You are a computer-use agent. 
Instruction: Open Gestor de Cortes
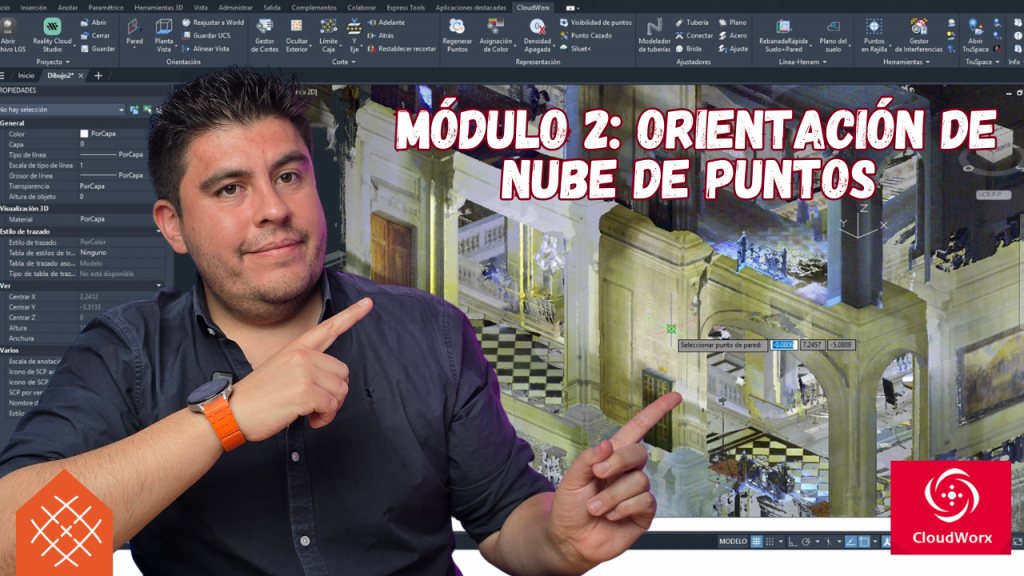pyautogui.click(x=264, y=35)
